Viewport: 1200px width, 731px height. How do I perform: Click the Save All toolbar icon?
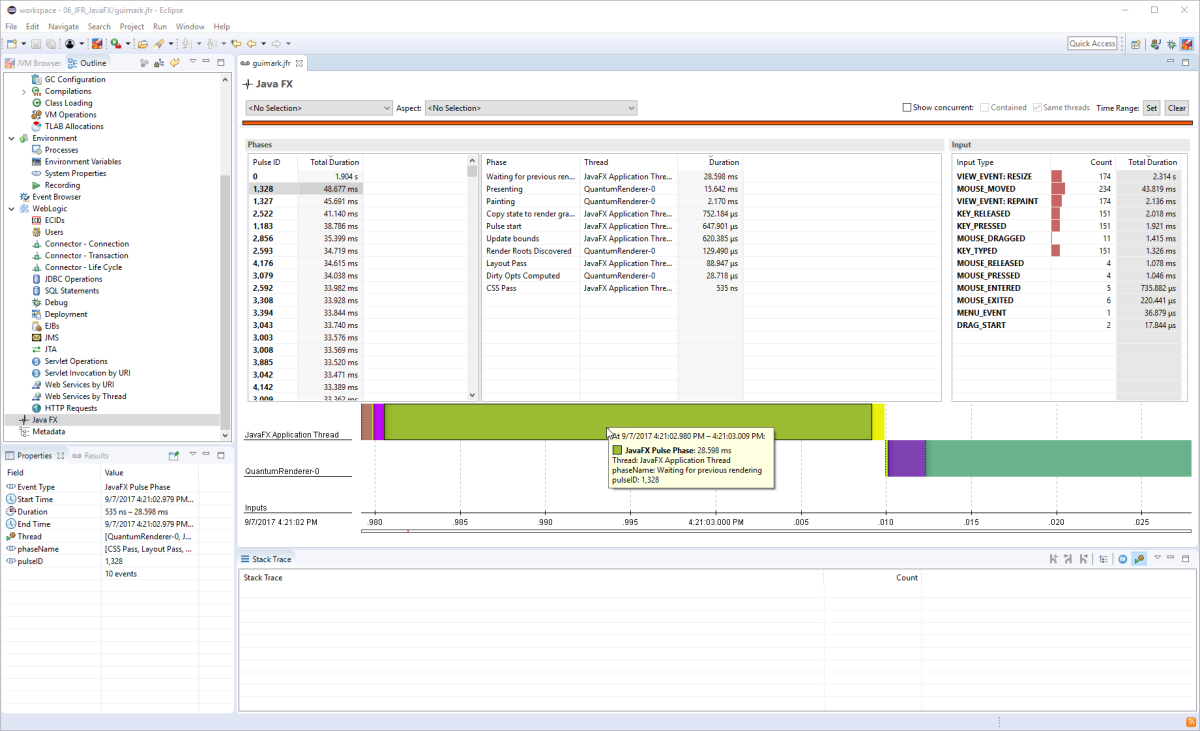tap(51, 44)
